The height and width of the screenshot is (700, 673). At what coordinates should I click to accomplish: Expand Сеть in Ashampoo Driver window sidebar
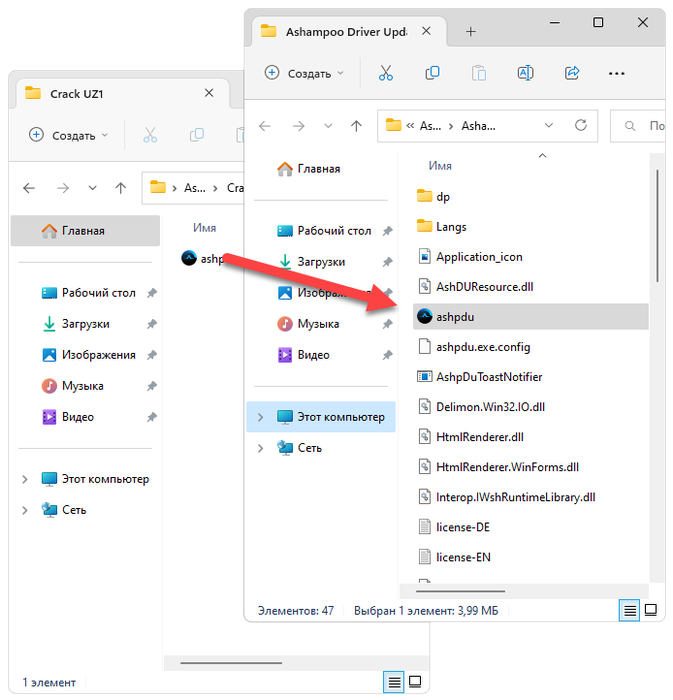(261, 448)
